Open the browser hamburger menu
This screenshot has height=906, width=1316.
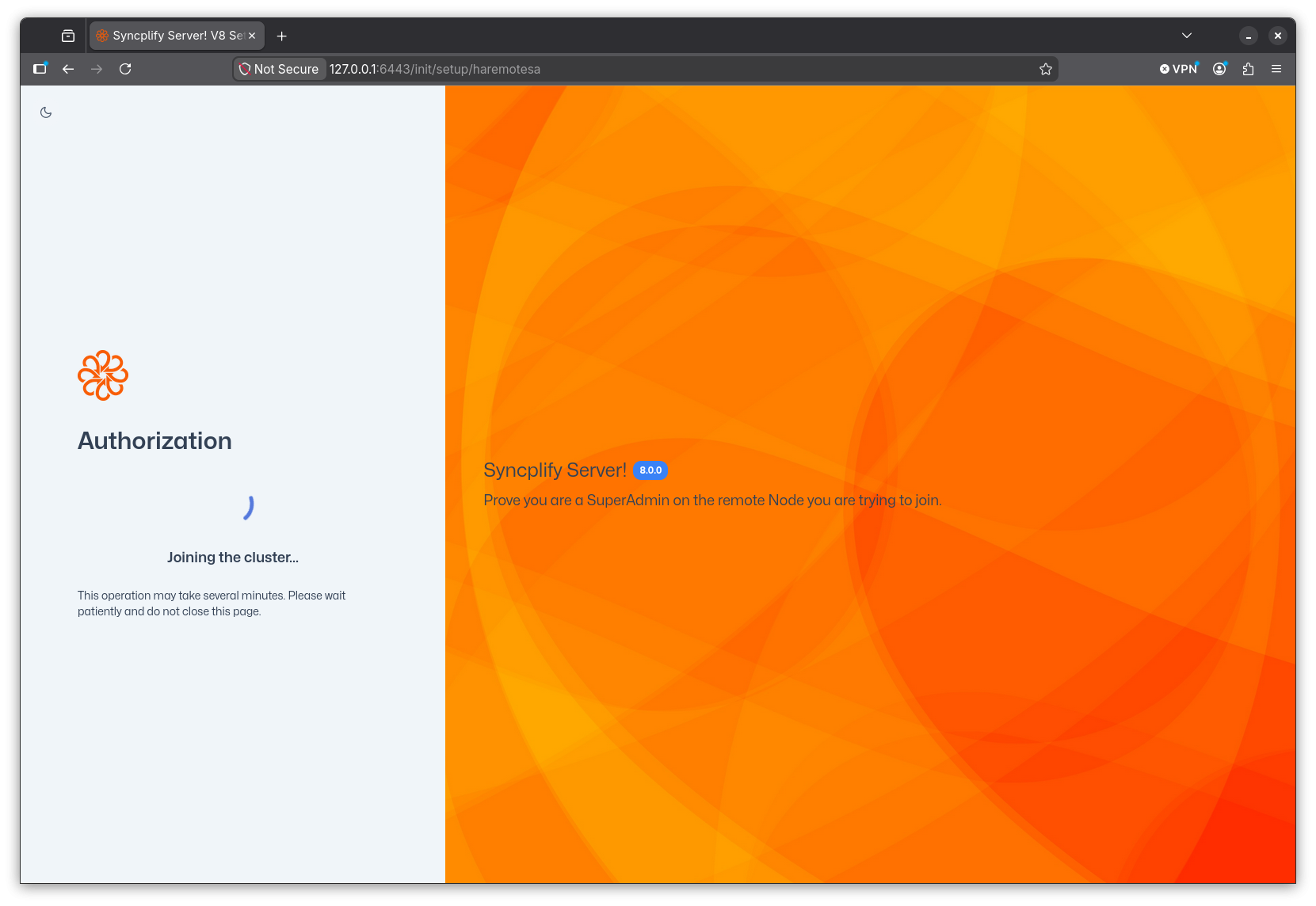(x=1276, y=69)
